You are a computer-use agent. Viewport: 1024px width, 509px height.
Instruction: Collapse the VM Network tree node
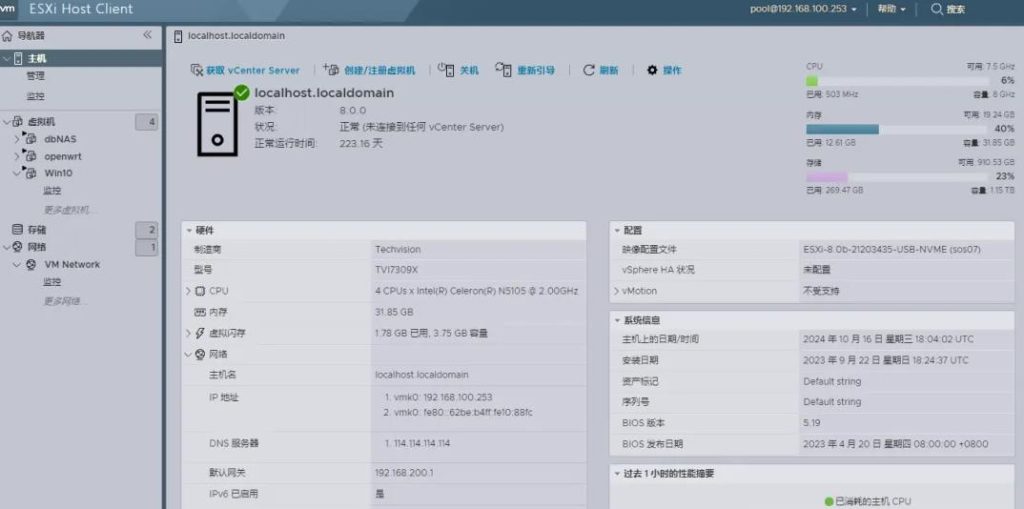[17, 265]
